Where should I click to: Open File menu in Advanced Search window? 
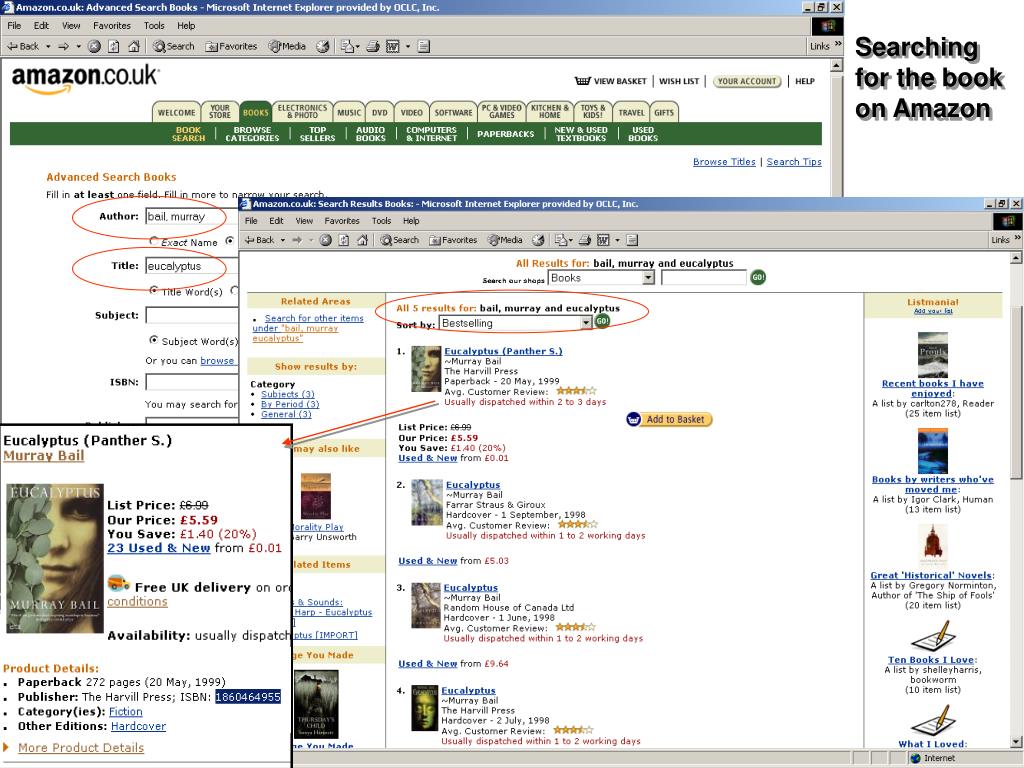coord(14,25)
